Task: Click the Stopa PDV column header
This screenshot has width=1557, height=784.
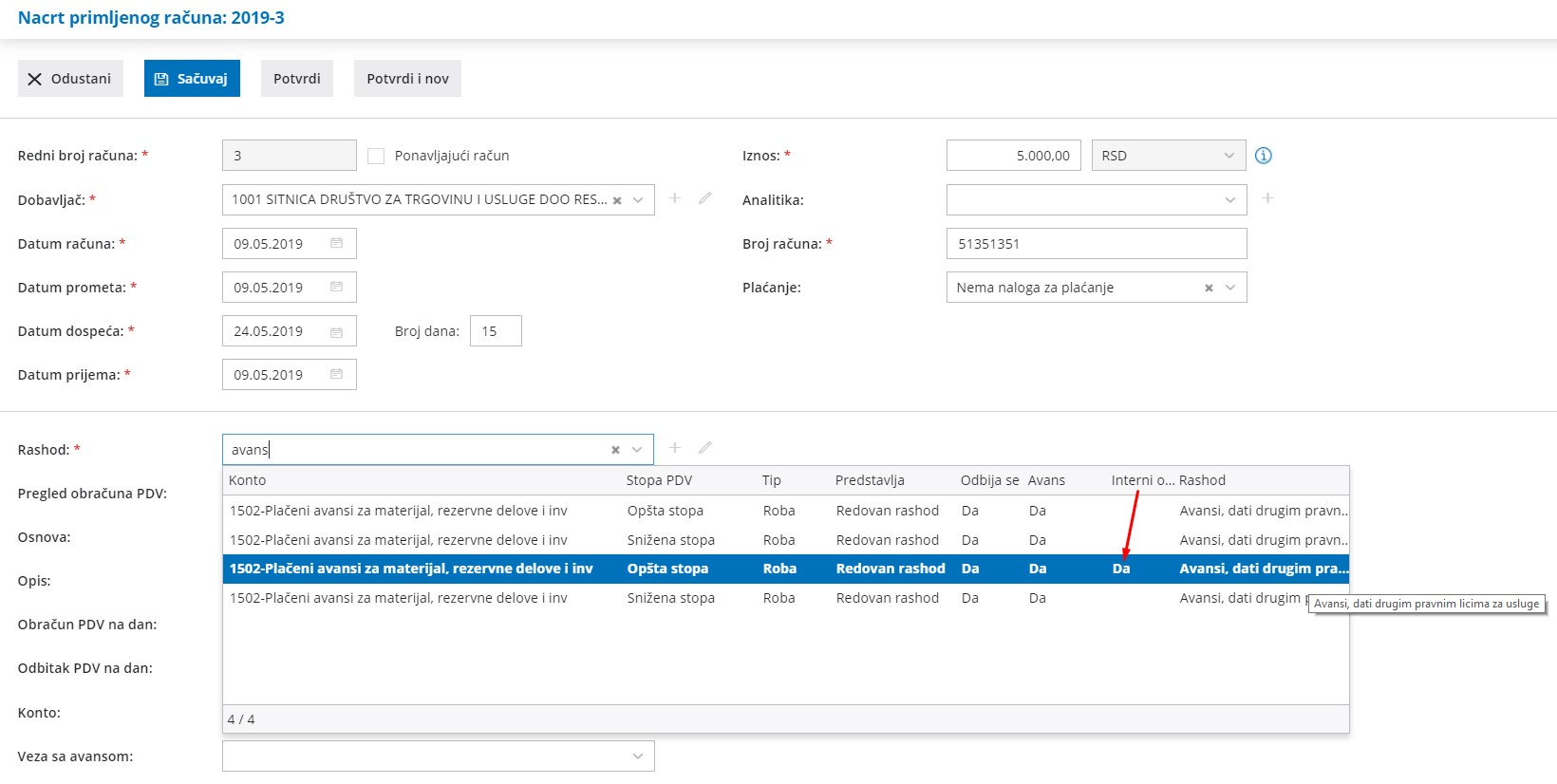Action: 659,480
